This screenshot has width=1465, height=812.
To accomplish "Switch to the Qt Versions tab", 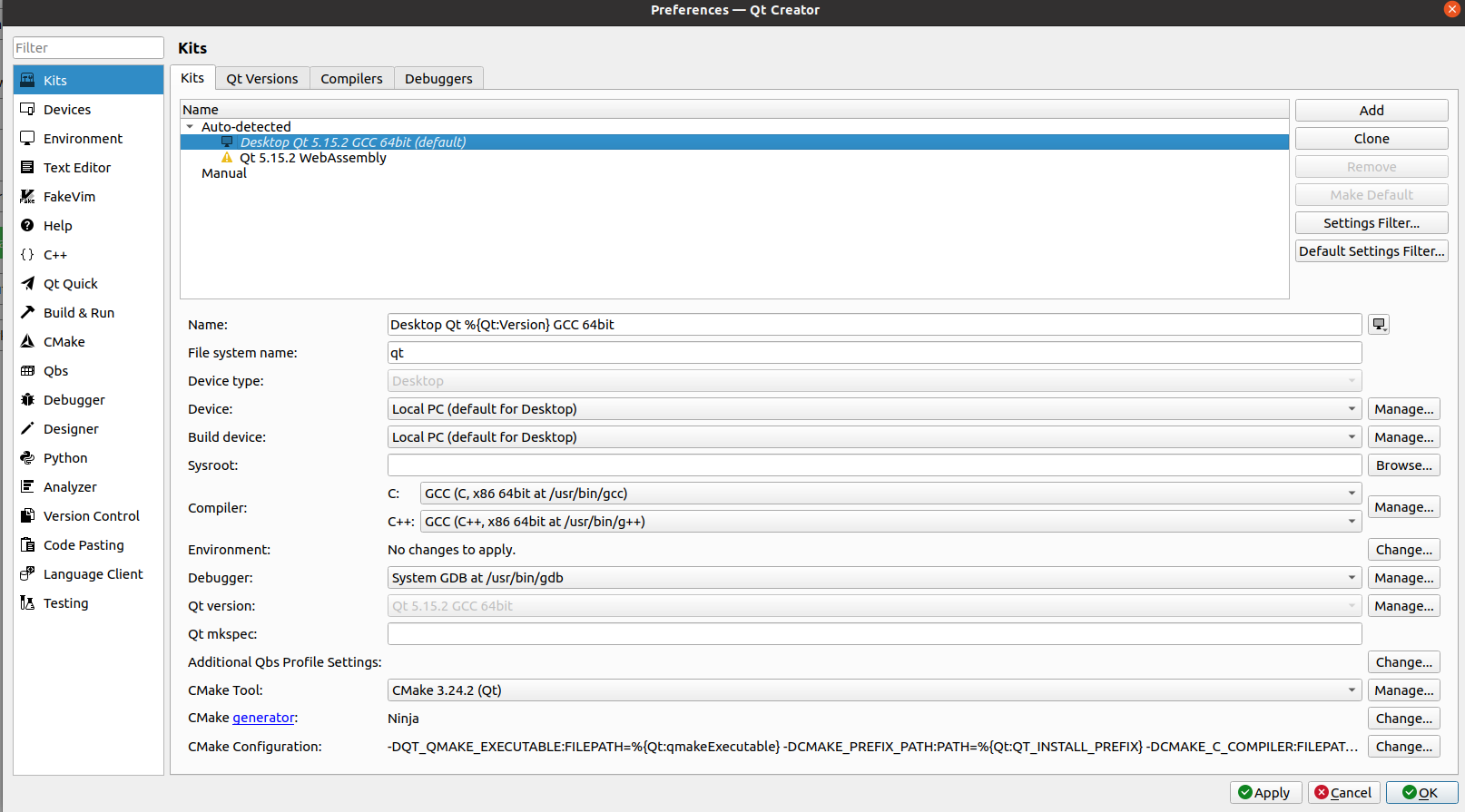I will point(261,79).
